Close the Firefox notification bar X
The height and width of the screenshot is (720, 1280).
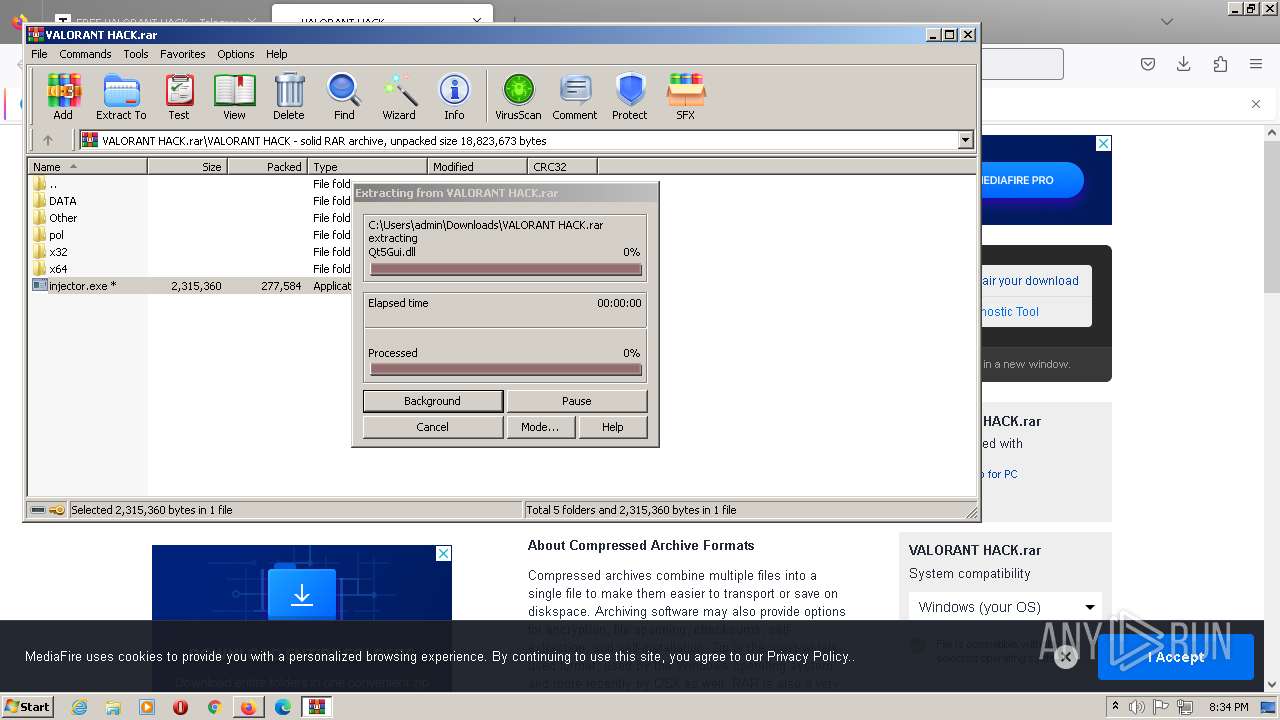tap(1256, 104)
